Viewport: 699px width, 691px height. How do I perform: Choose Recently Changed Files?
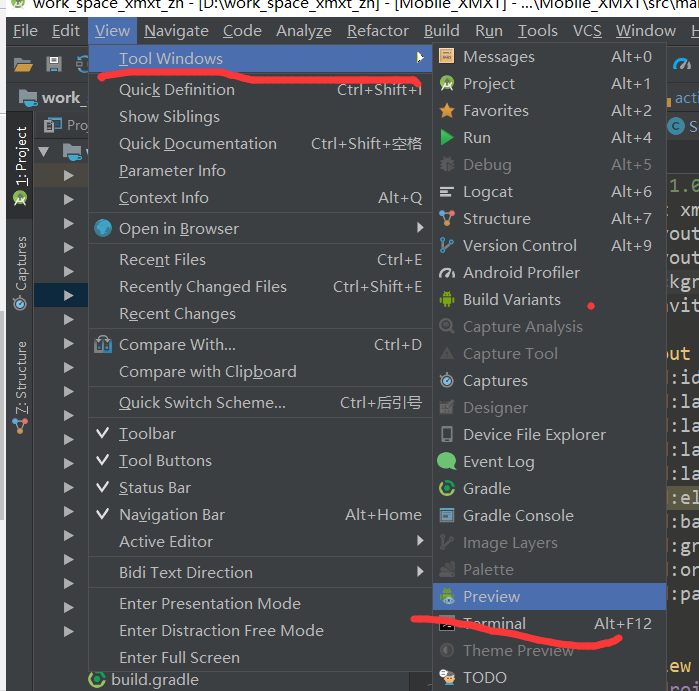260,287
